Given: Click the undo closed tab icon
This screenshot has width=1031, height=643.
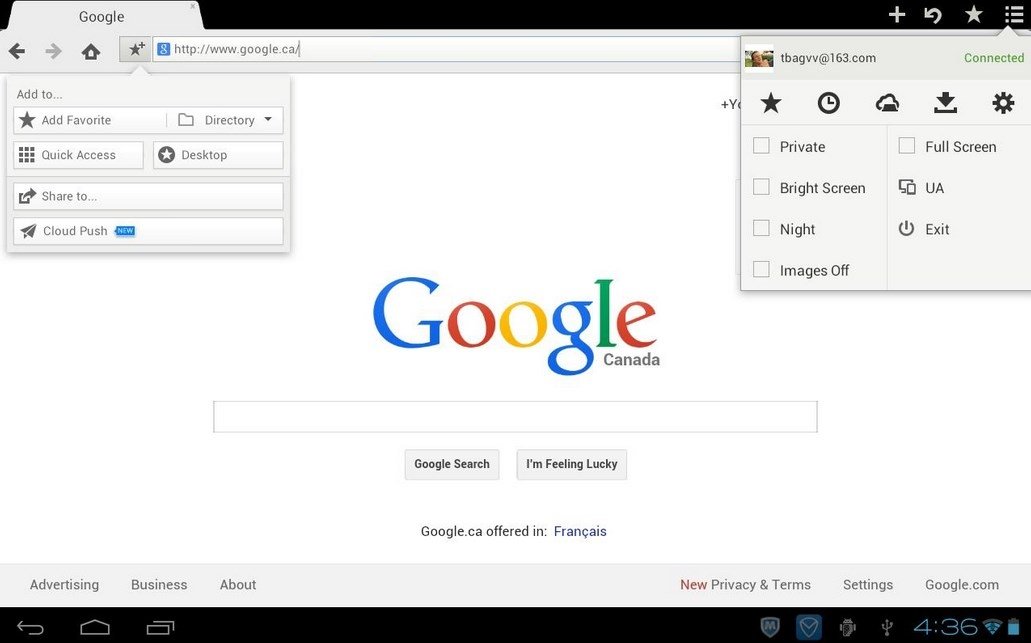Looking at the screenshot, I should click(933, 14).
